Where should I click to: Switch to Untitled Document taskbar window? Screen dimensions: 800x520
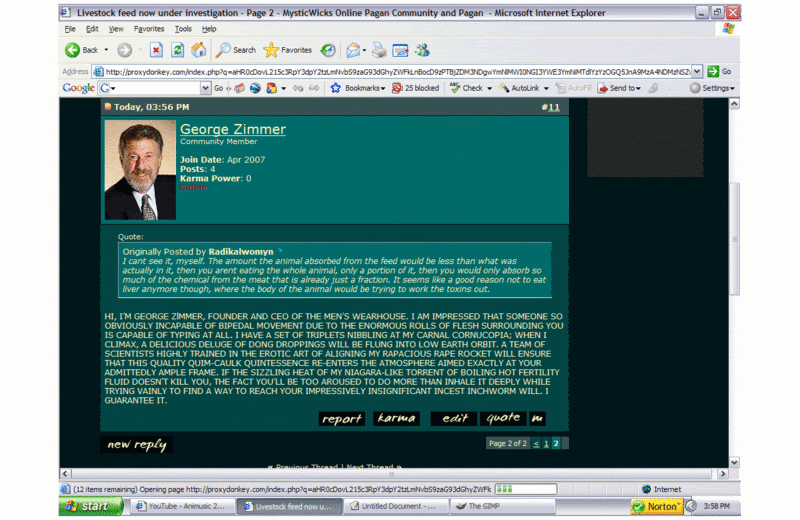coord(395,506)
